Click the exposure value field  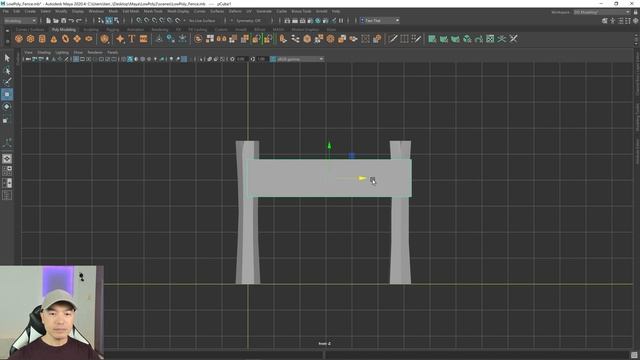[x=241, y=59]
